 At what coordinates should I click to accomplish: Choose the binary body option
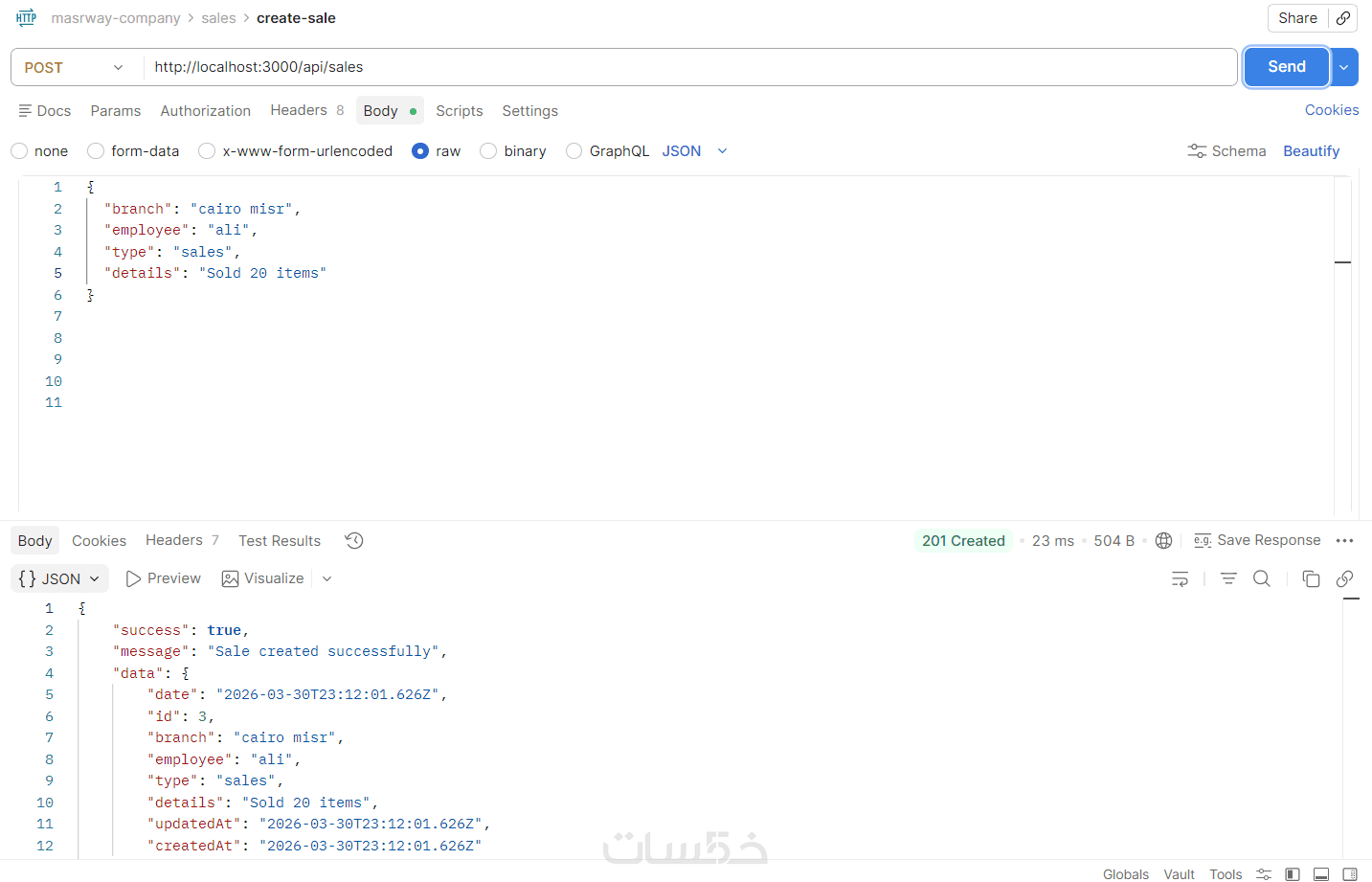(513, 151)
